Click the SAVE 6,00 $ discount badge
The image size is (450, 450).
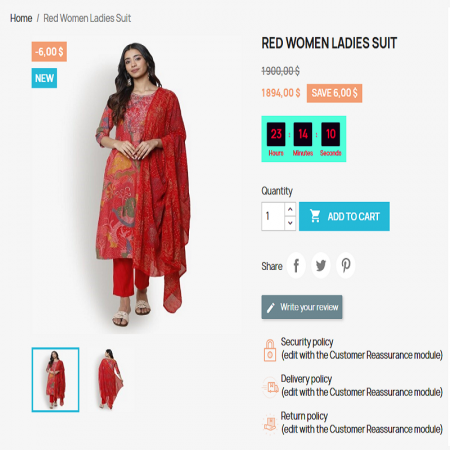tap(334, 93)
